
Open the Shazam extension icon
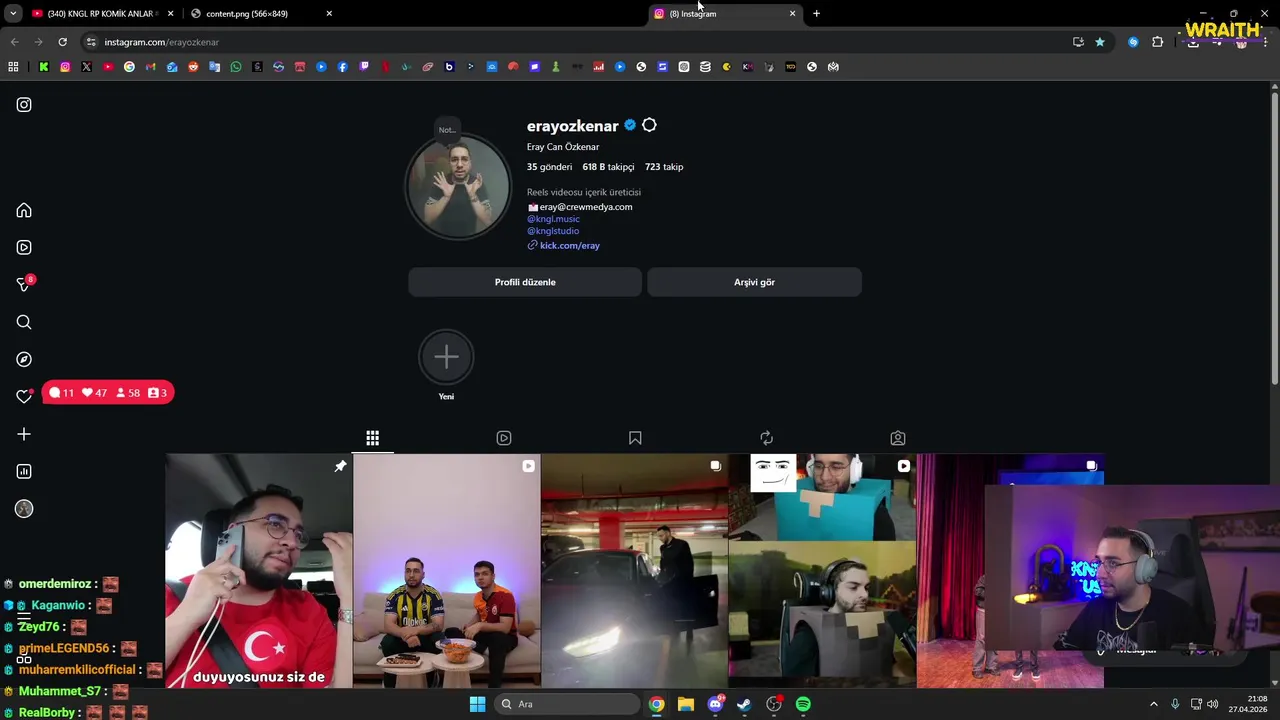(1133, 42)
